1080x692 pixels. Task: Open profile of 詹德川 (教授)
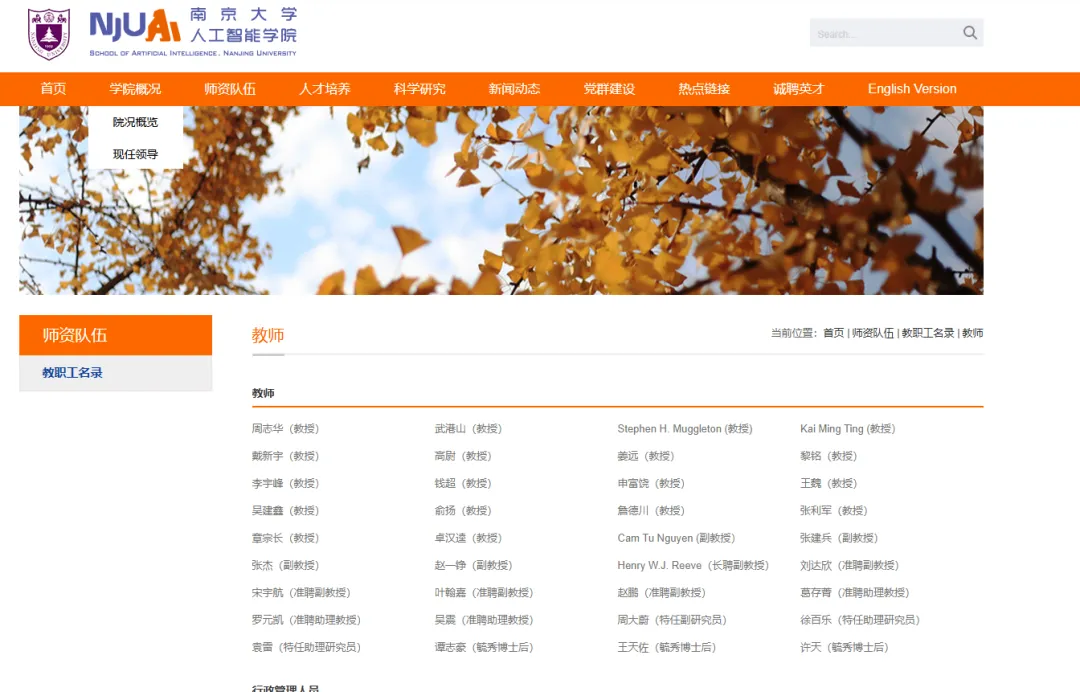tap(651, 510)
